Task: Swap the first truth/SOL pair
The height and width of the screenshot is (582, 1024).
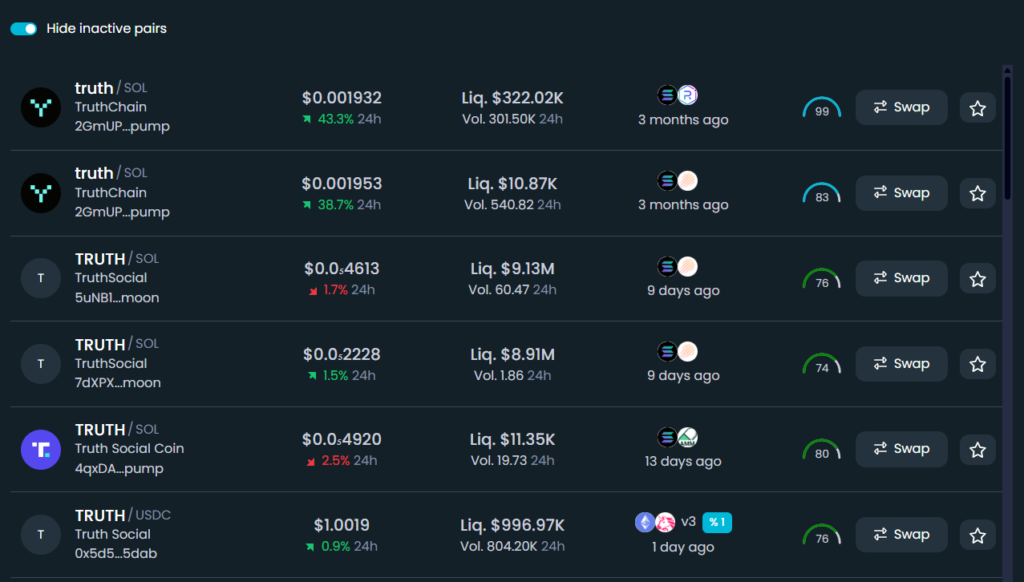Action: (x=901, y=108)
